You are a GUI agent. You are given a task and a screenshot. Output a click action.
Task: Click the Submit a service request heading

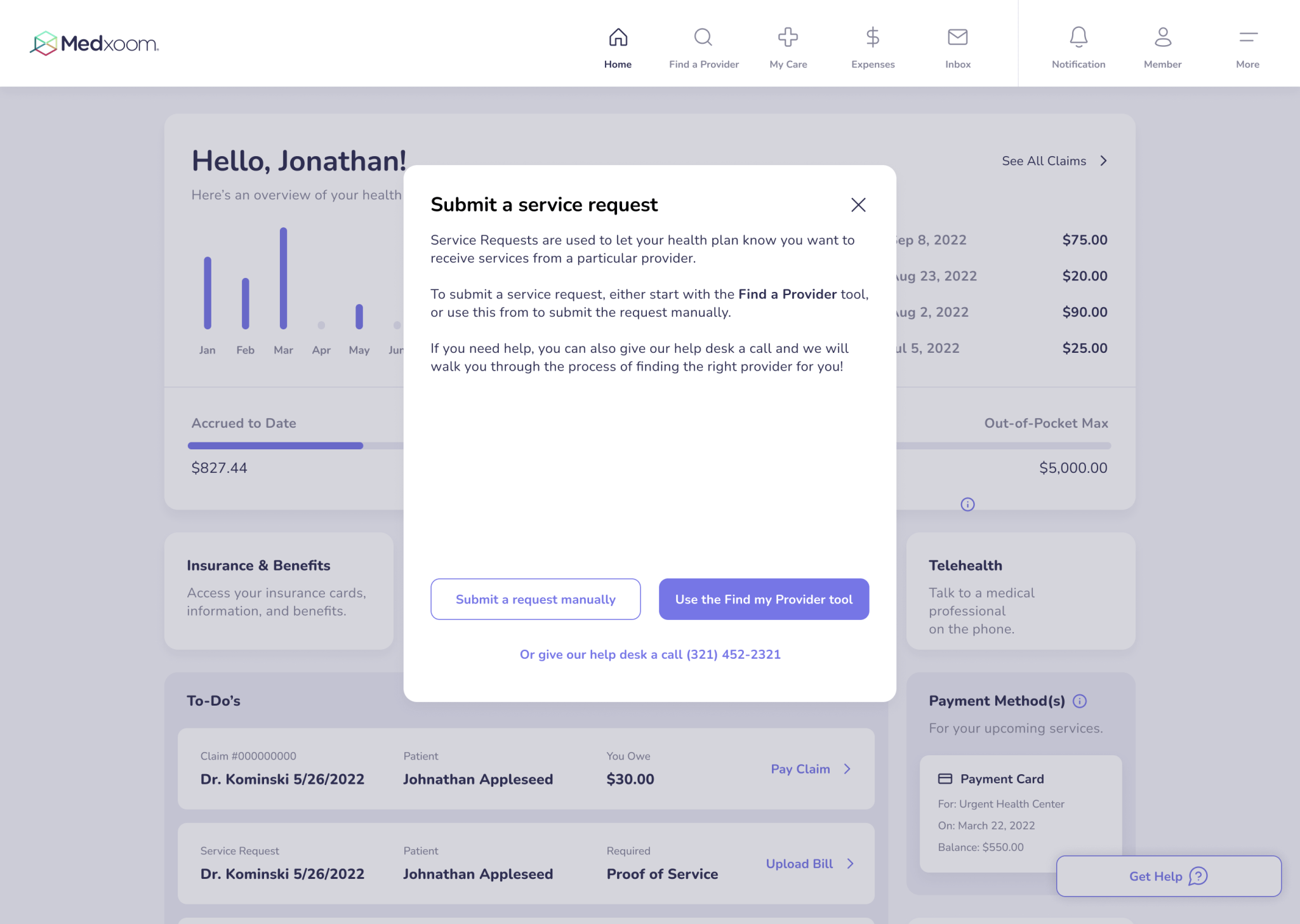point(544,205)
